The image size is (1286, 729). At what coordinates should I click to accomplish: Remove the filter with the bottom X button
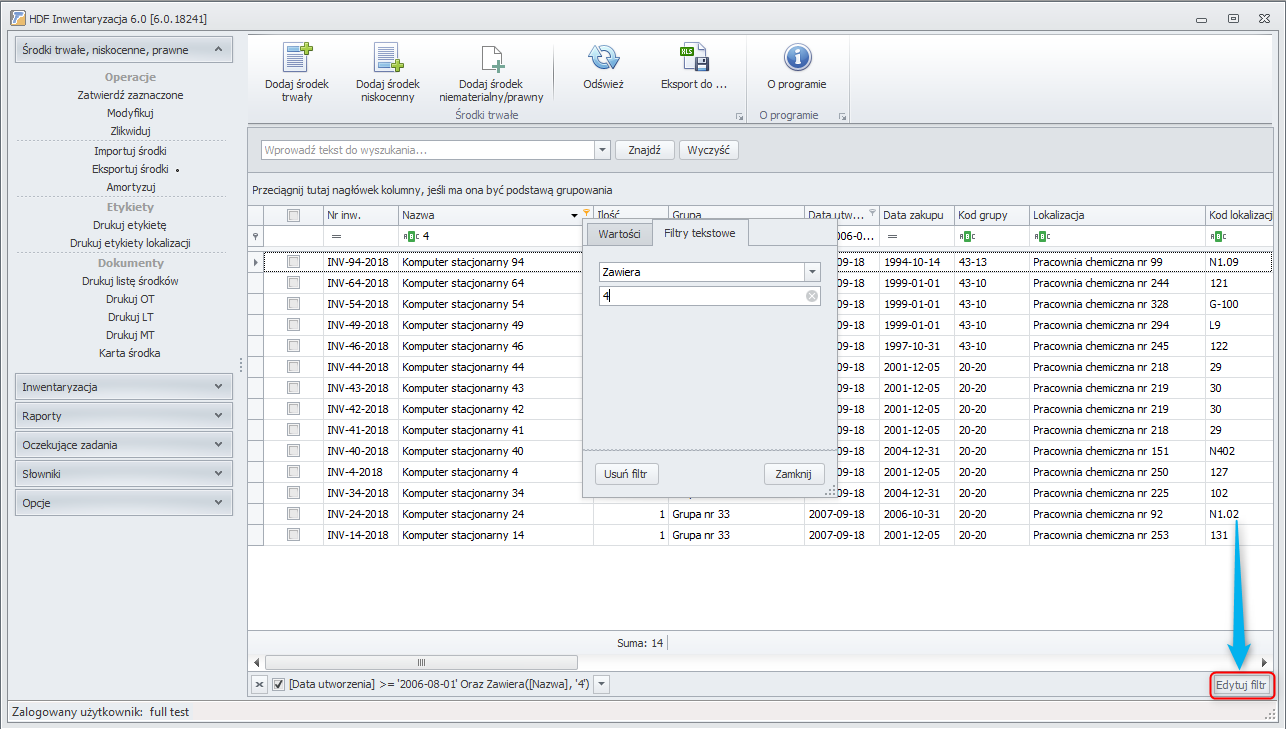(259, 684)
